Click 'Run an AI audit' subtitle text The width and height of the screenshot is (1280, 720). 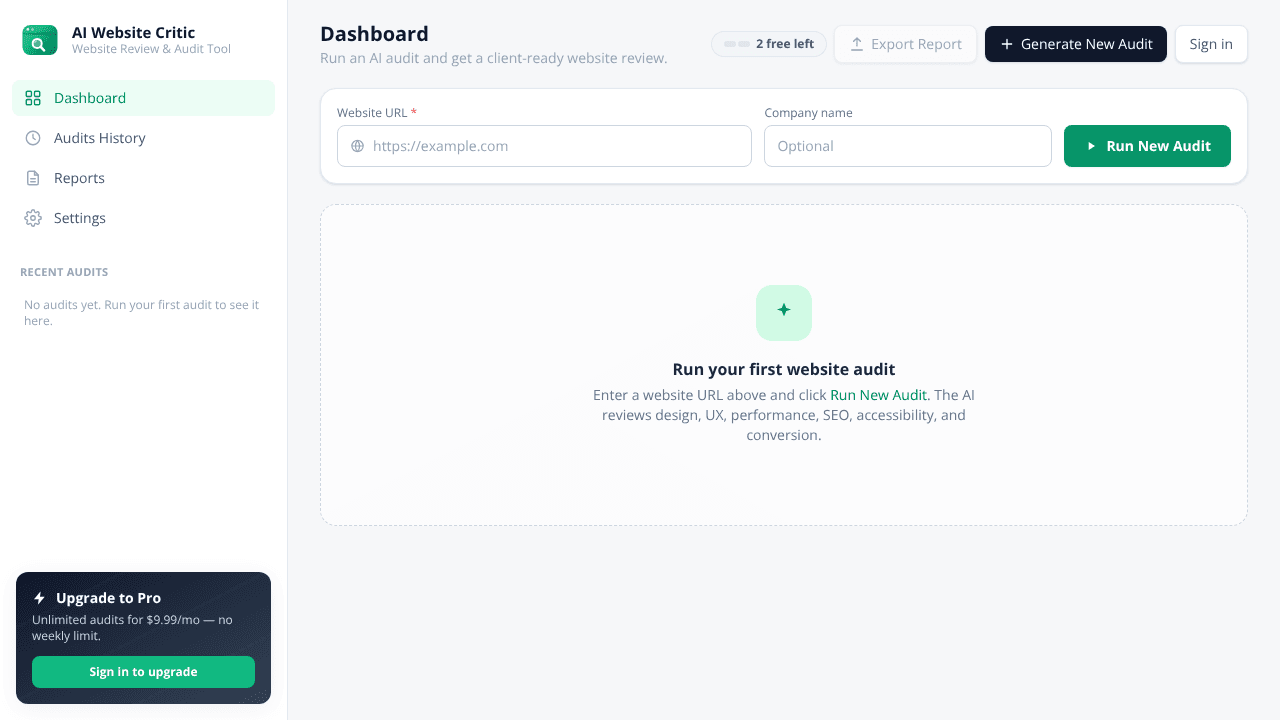(493, 58)
